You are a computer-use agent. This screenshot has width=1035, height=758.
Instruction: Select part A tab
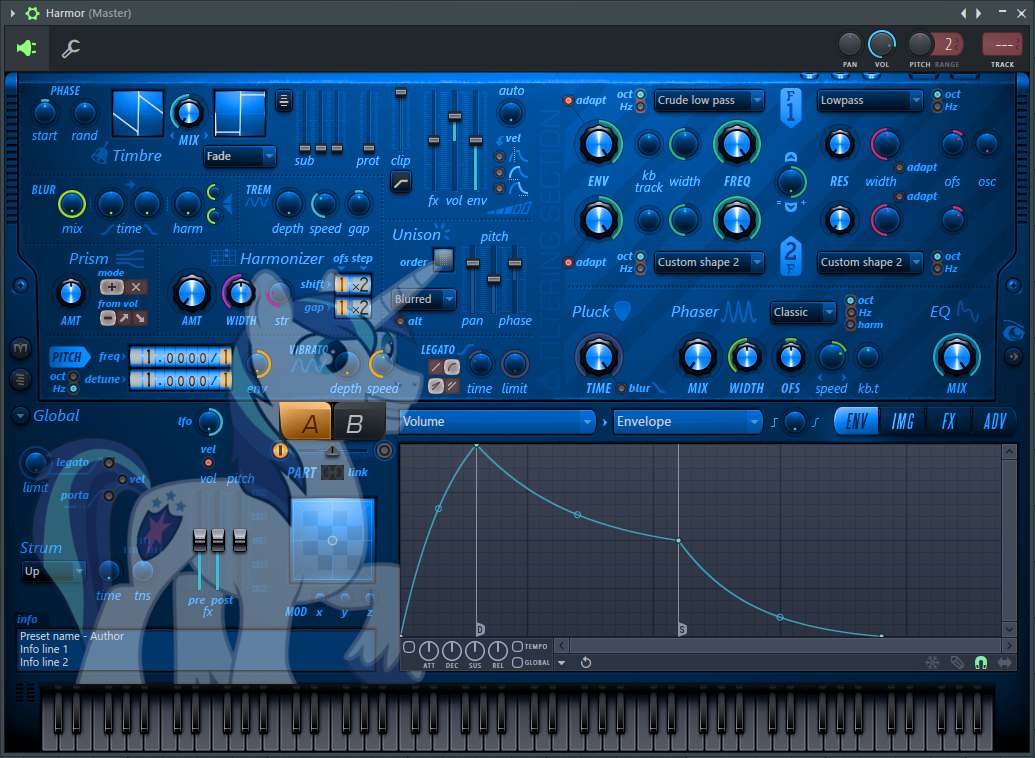tap(306, 421)
